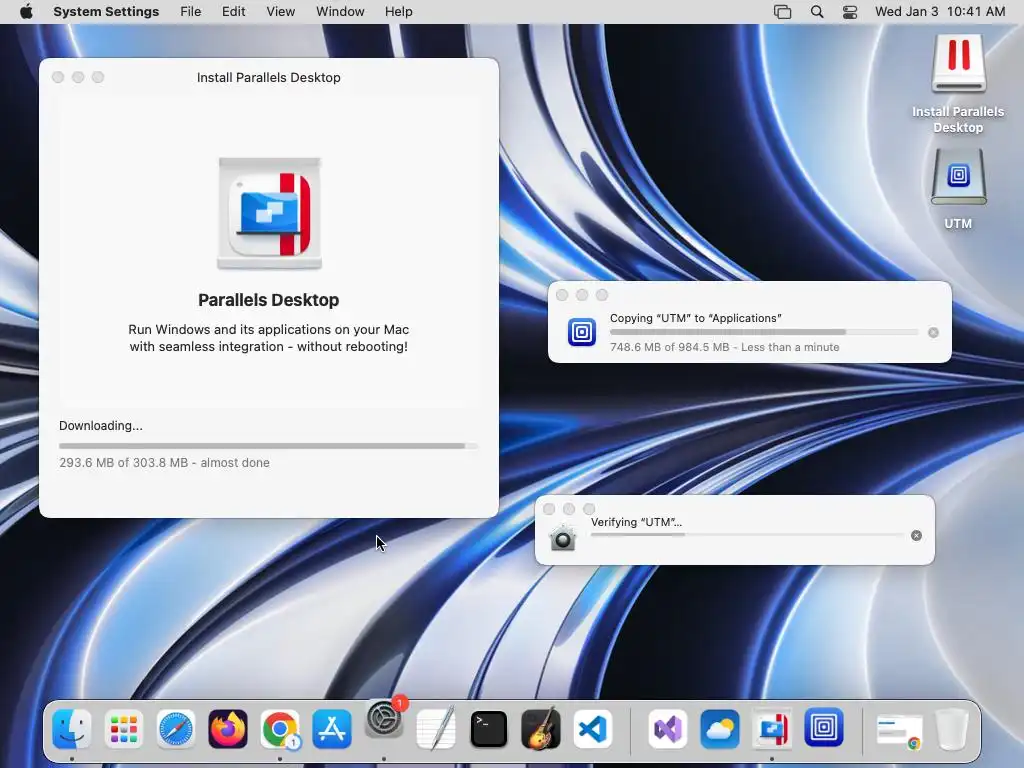Click Parallels Desktop installer Dock icon

coord(772,728)
